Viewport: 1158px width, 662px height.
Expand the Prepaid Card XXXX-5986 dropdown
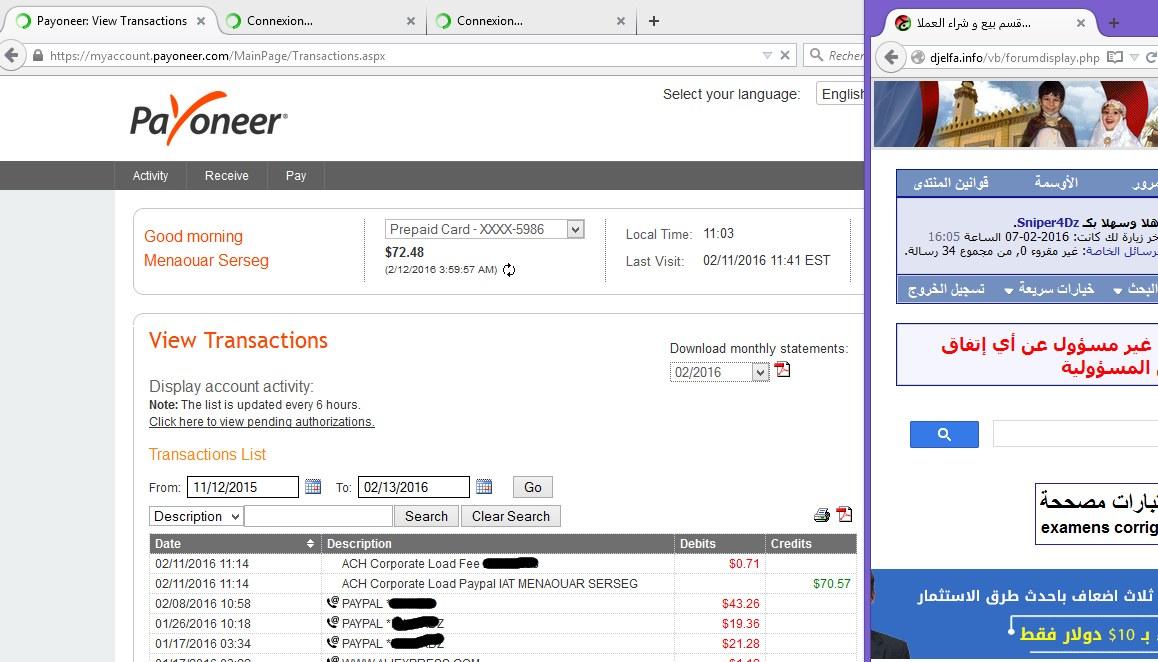[x=575, y=229]
